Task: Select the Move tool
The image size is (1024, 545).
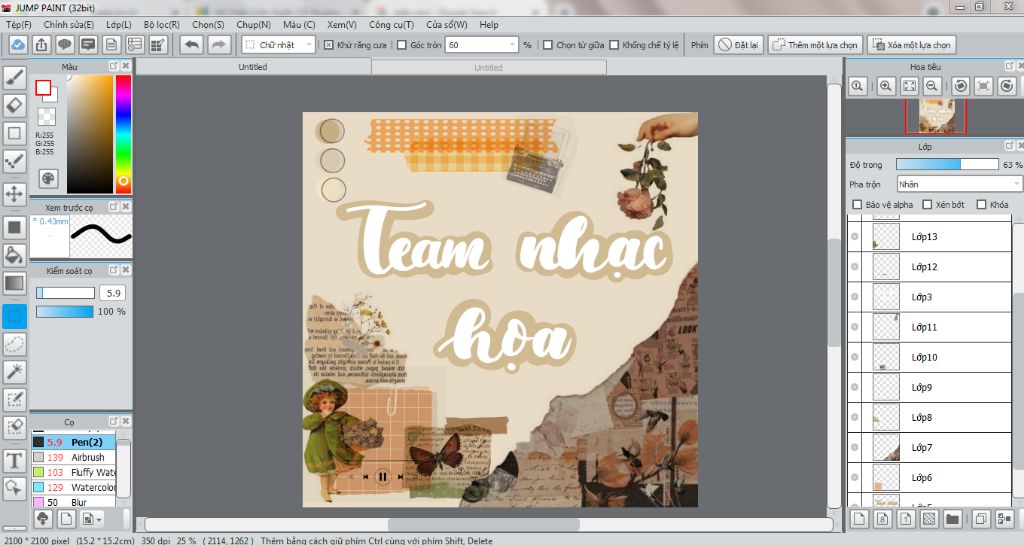Action: tap(14, 194)
